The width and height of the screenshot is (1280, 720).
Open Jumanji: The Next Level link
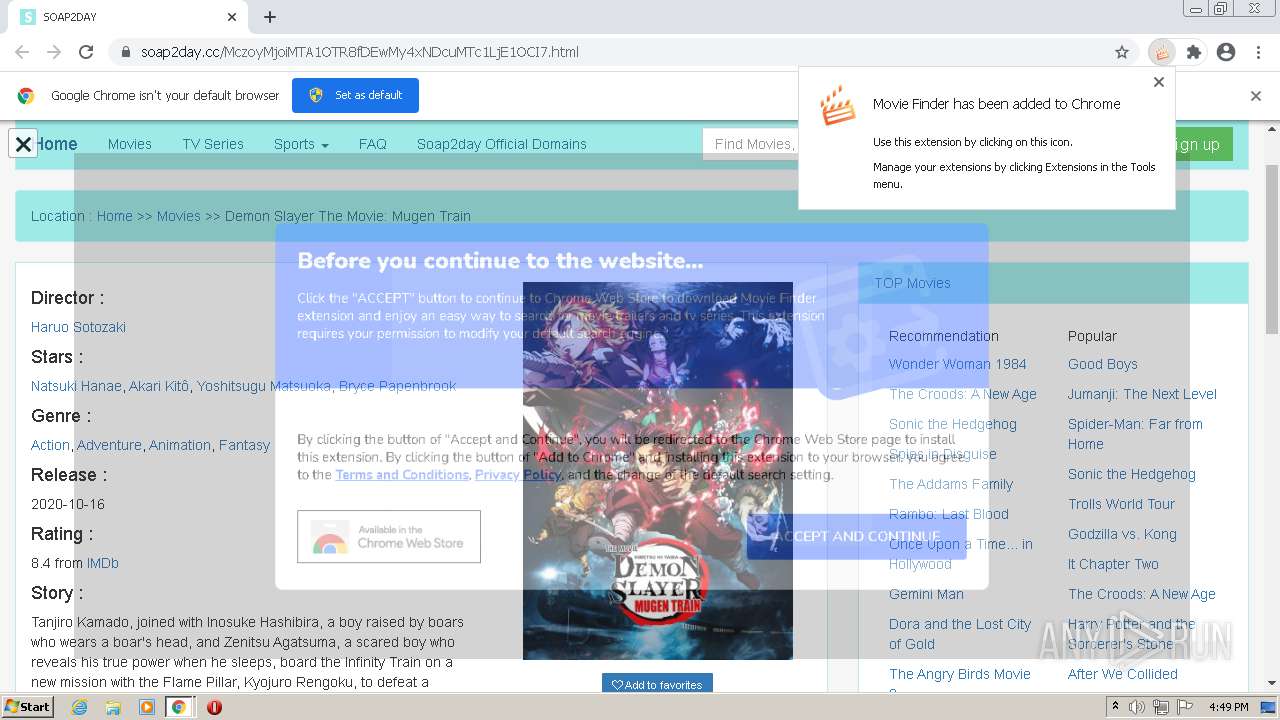point(1142,394)
